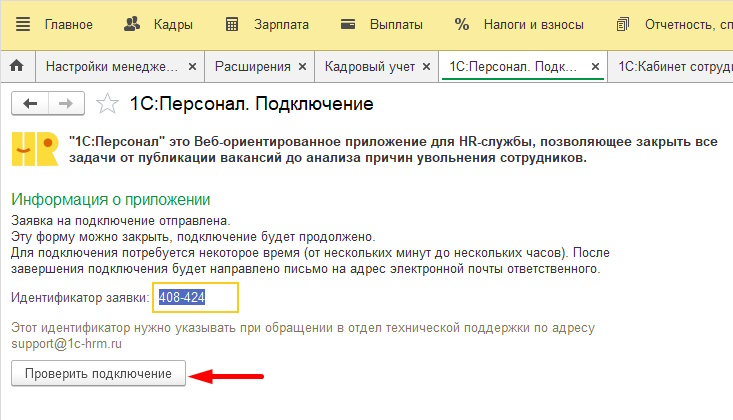Click the Информация о приложении heading
Screen dimensions: 733x420
tap(111, 199)
